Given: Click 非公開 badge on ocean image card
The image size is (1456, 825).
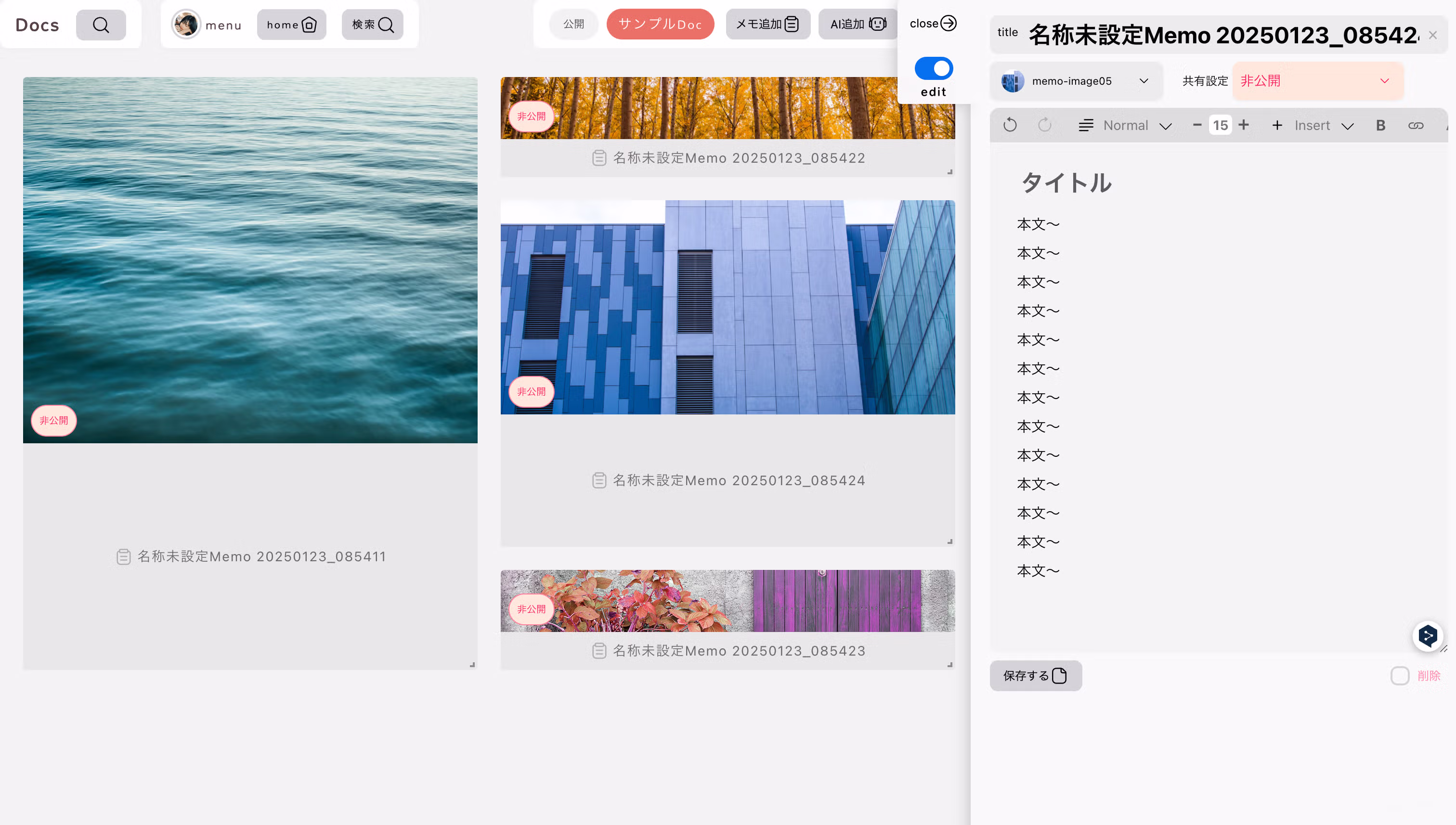Looking at the screenshot, I should [x=54, y=420].
